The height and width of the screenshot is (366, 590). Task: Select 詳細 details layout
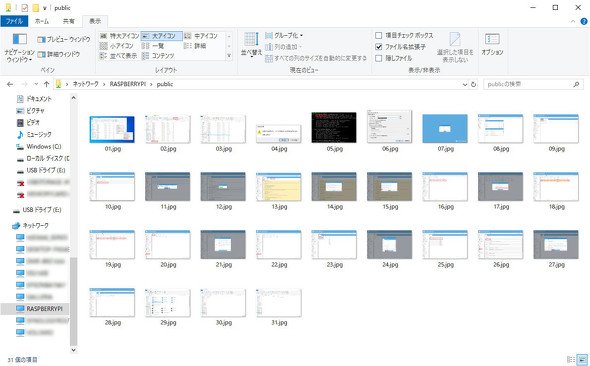point(195,46)
